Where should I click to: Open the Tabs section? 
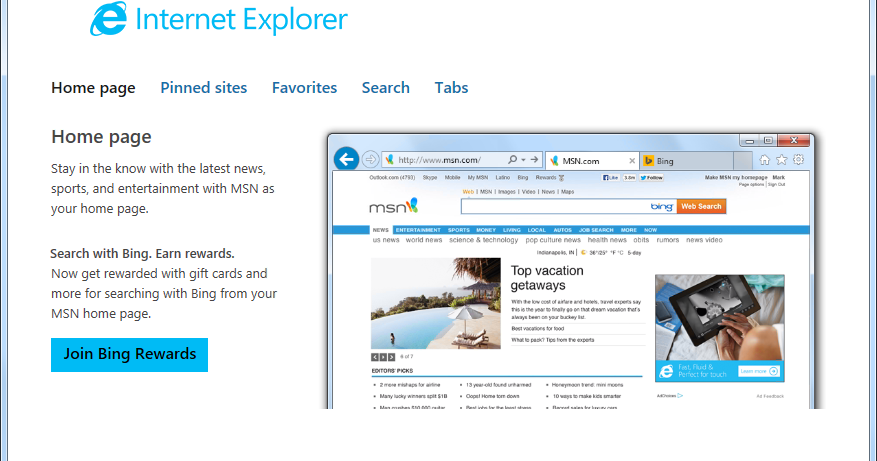pos(451,88)
